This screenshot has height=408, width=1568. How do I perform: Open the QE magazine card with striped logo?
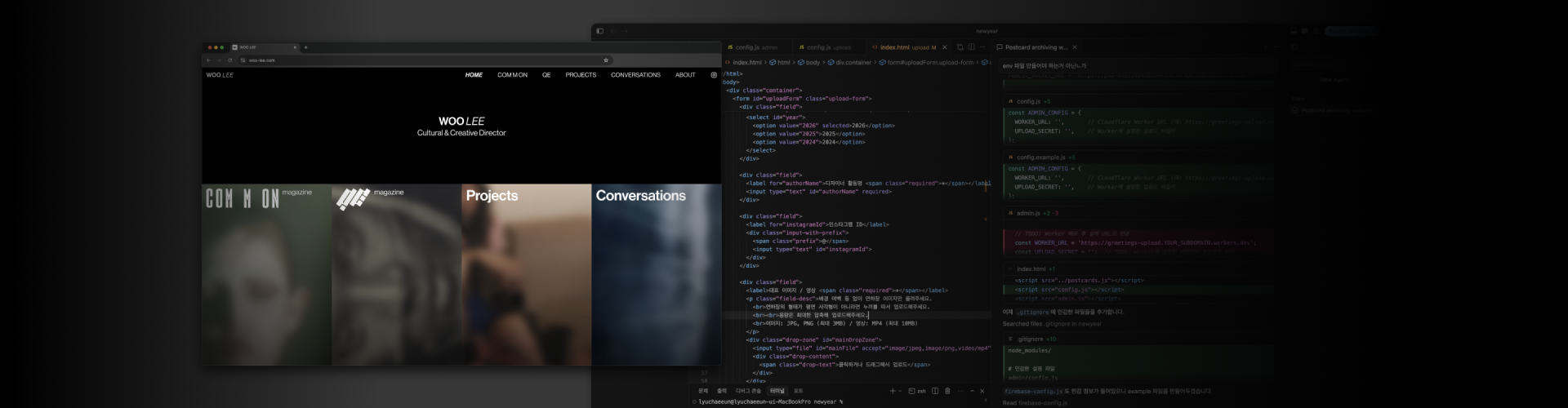point(396,274)
